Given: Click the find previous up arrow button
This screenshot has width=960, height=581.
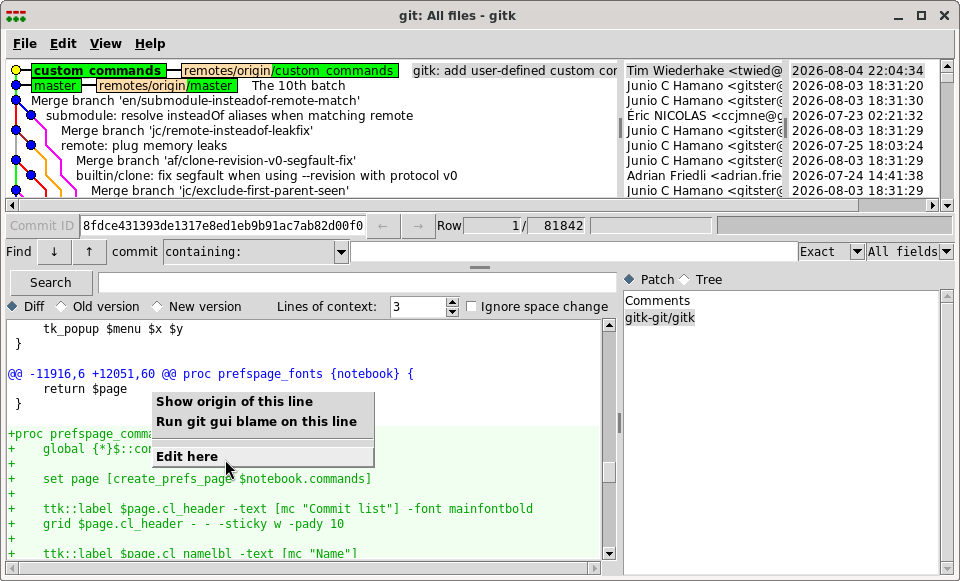Looking at the screenshot, I should 89,252.
